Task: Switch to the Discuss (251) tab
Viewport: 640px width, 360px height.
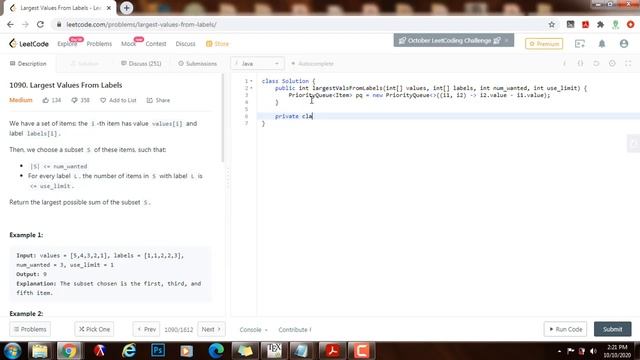Action: point(141,64)
